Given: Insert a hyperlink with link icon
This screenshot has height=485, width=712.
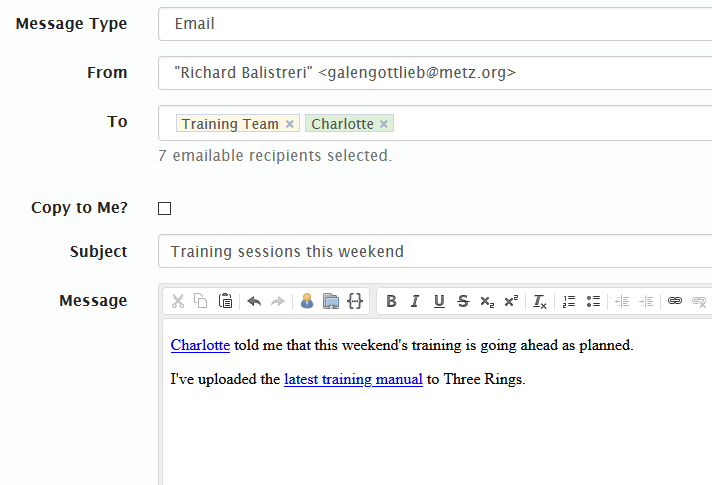Looking at the screenshot, I should [675, 301].
